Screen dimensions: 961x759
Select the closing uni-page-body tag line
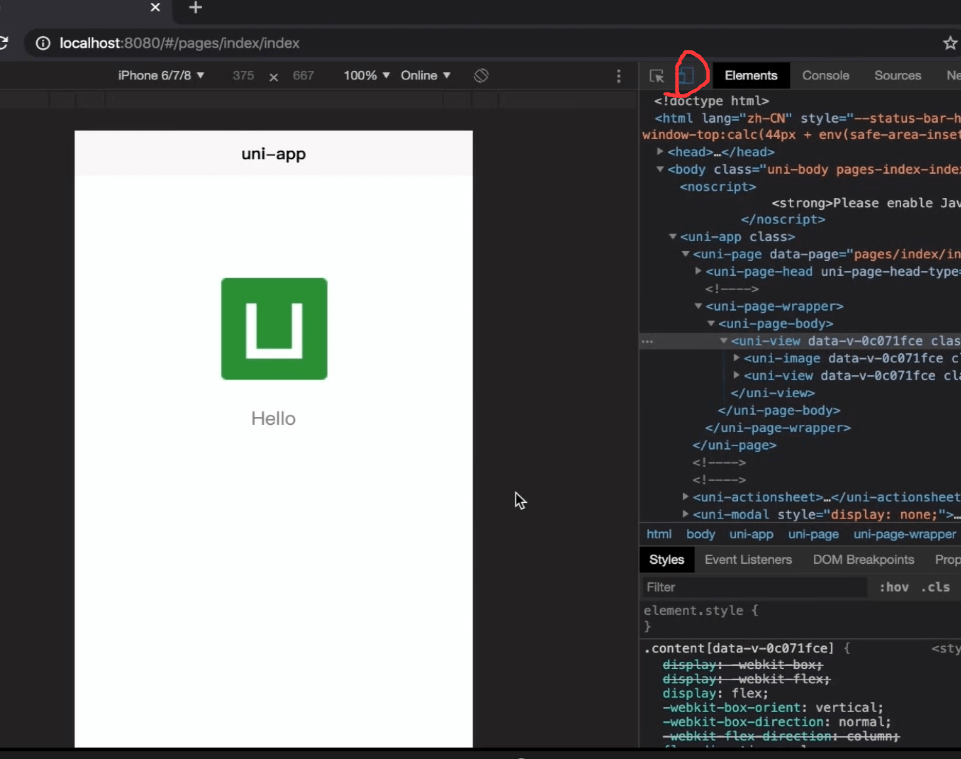779,410
